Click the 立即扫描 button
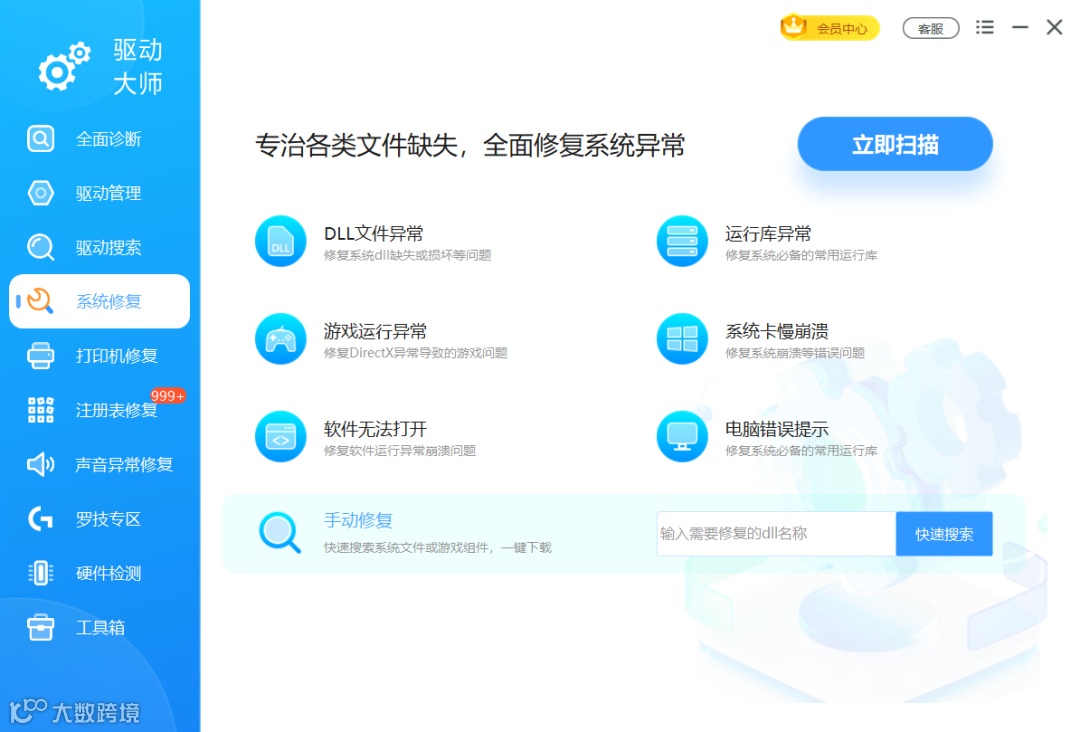This screenshot has width=1080, height=732. (895, 144)
